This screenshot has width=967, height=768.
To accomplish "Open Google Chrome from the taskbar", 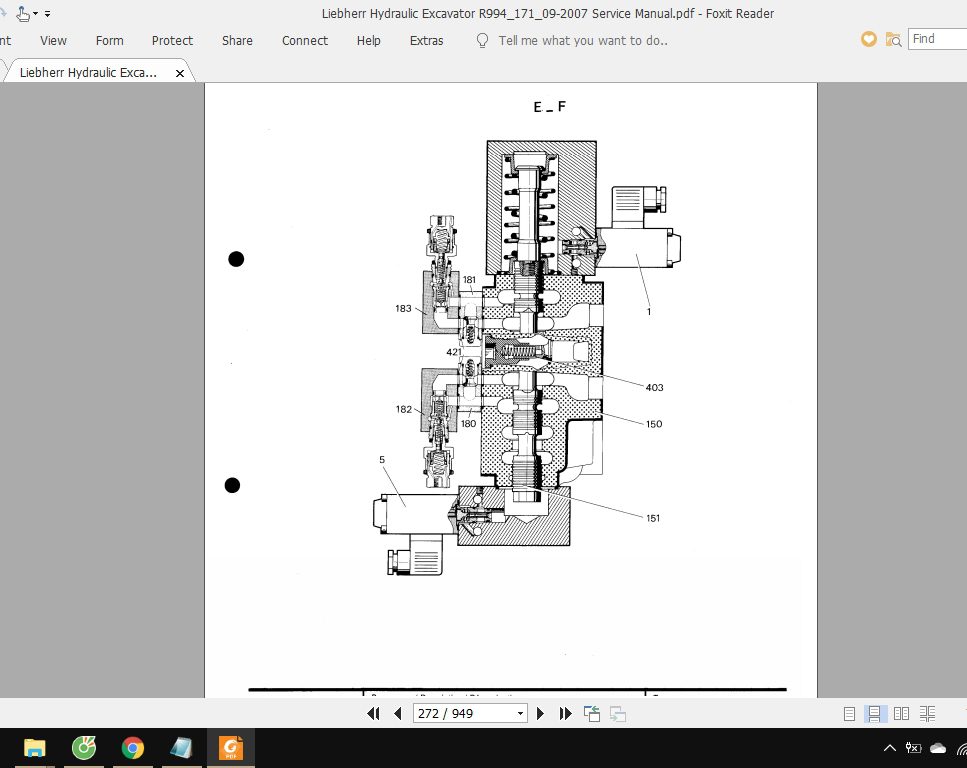I will [x=132, y=747].
